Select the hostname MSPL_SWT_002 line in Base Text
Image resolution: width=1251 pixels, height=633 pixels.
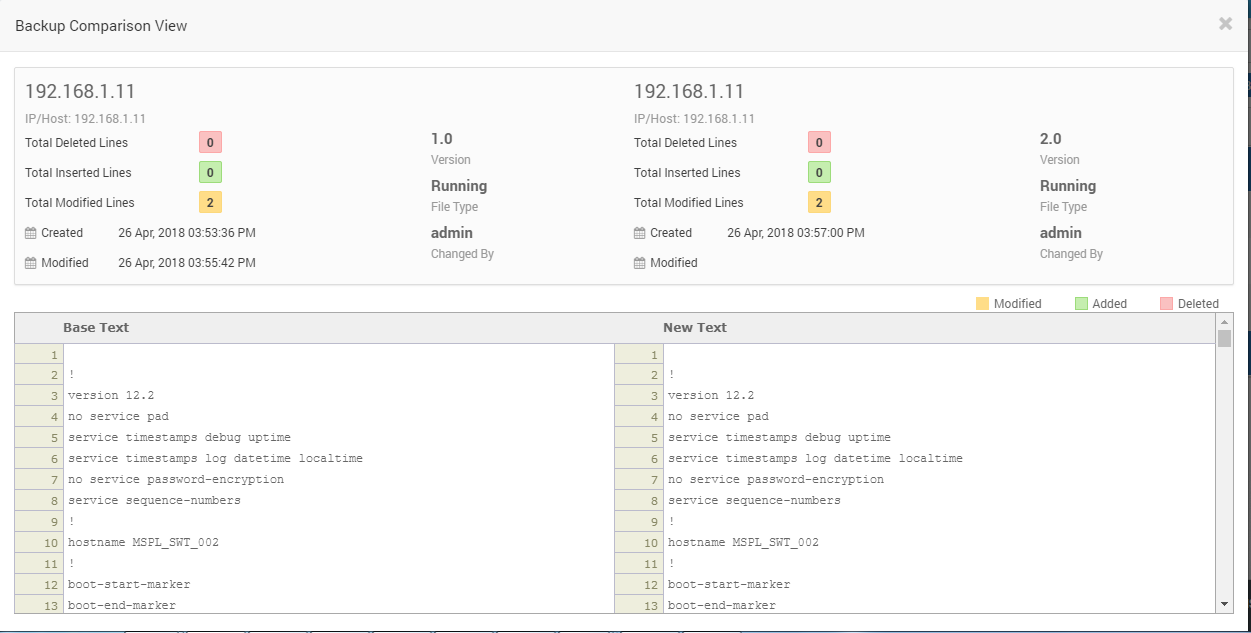(143, 543)
